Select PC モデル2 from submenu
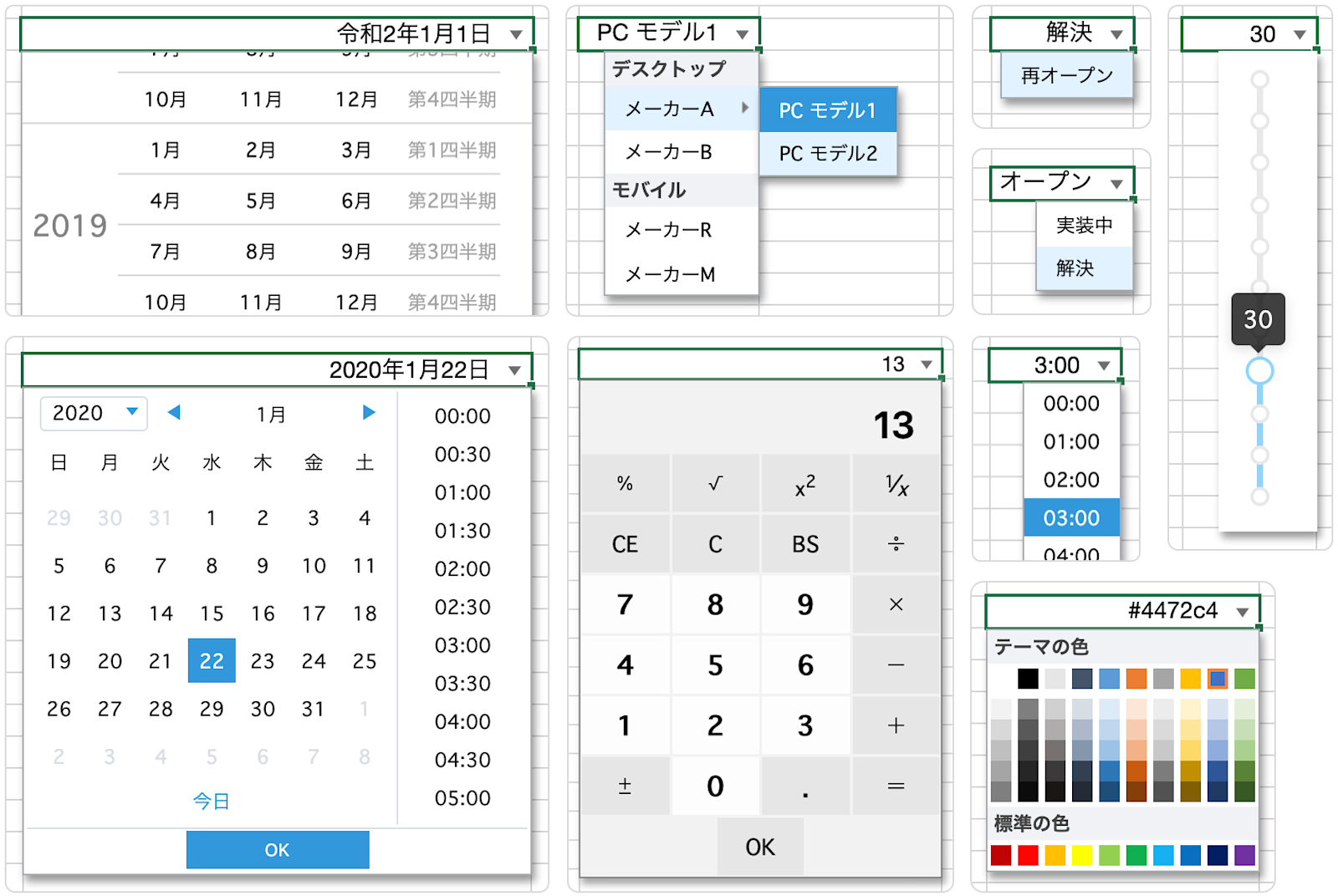The width and height of the screenshot is (1338, 896). (x=828, y=154)
